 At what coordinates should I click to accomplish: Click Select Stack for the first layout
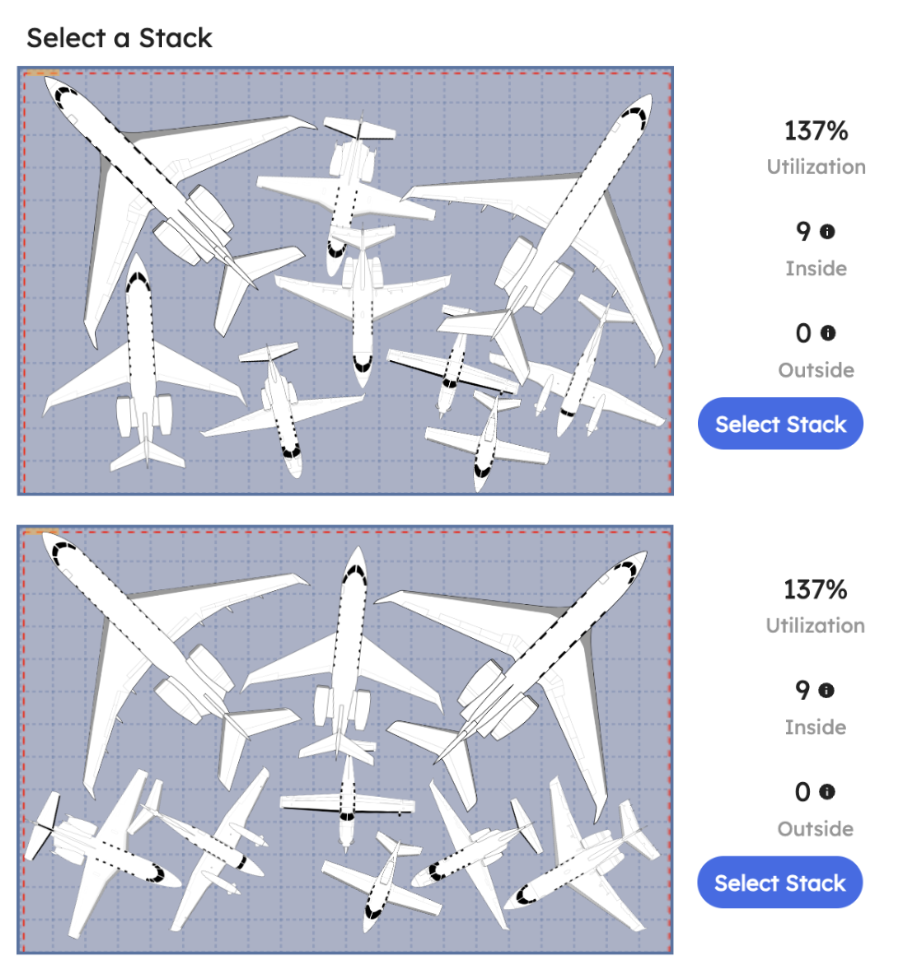click(x=780, y=424)
